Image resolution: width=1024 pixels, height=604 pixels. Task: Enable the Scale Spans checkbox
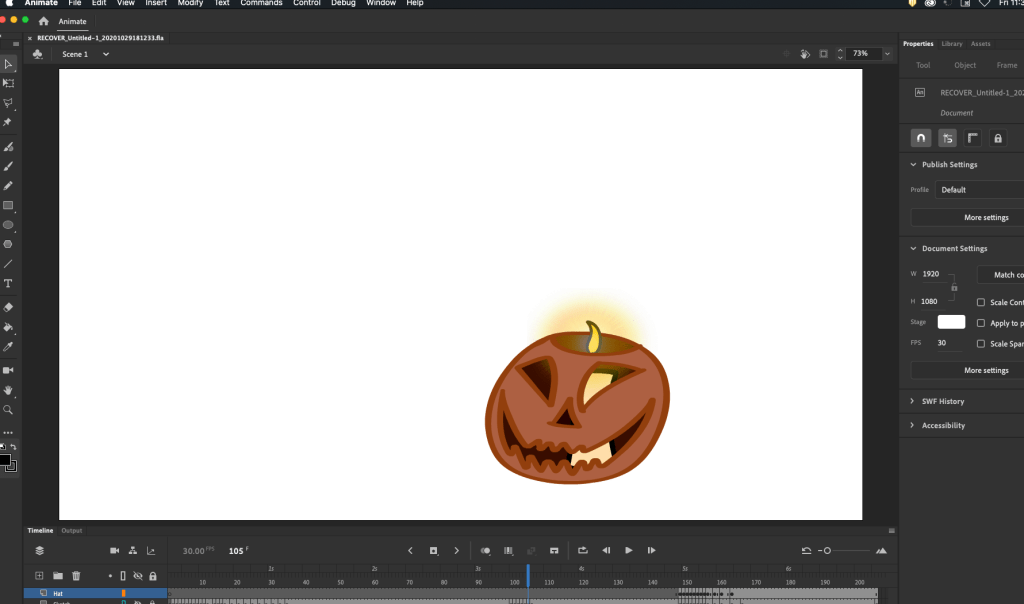pyautogui.click(x=980, y=344)
